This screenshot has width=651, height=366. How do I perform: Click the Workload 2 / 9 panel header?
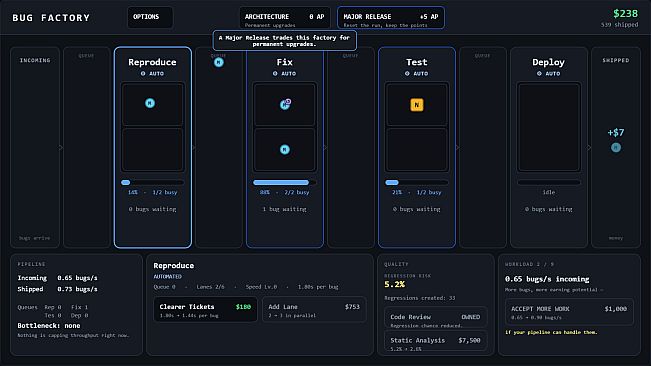(x=529, y=264)
